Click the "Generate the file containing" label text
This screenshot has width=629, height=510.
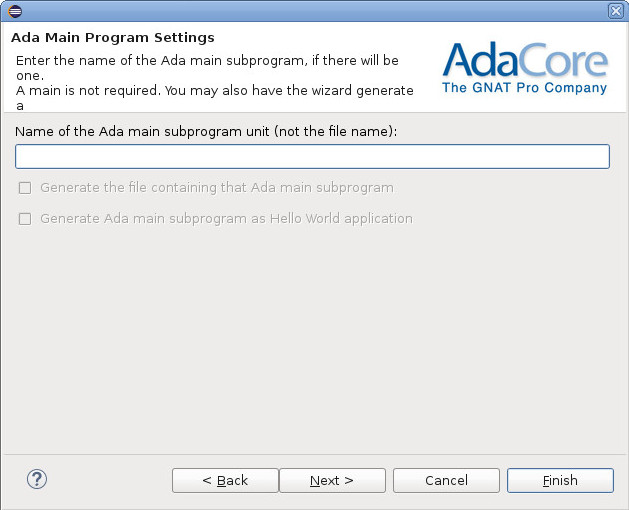coord(216,188)
